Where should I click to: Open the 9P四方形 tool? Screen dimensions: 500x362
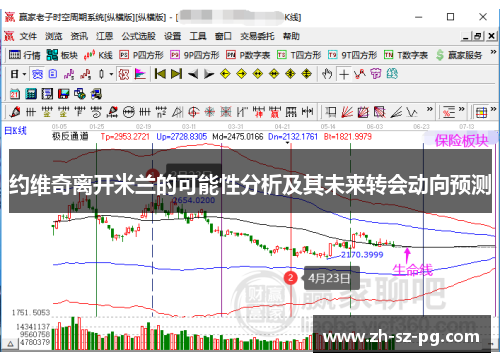(x=195, y=55)
